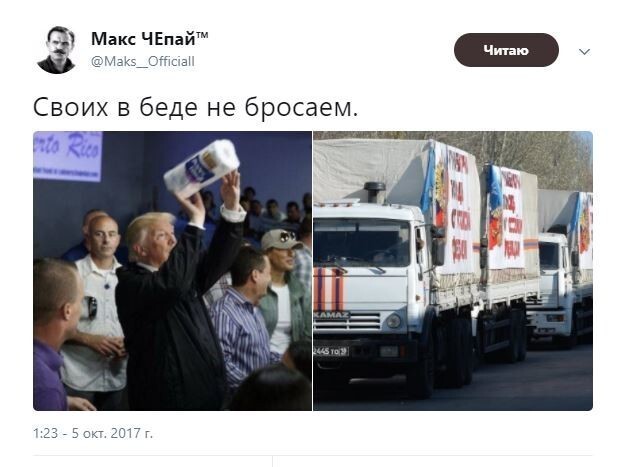Viewport: 631px width, 467px height.
Task: Open the Макс ЧЕпай display name link
Action: (150, 39)
